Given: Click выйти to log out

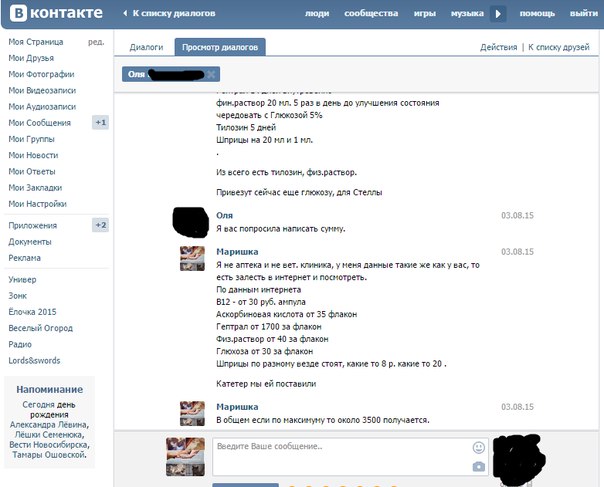Looking at the screenshot, I should coord(584,14).
